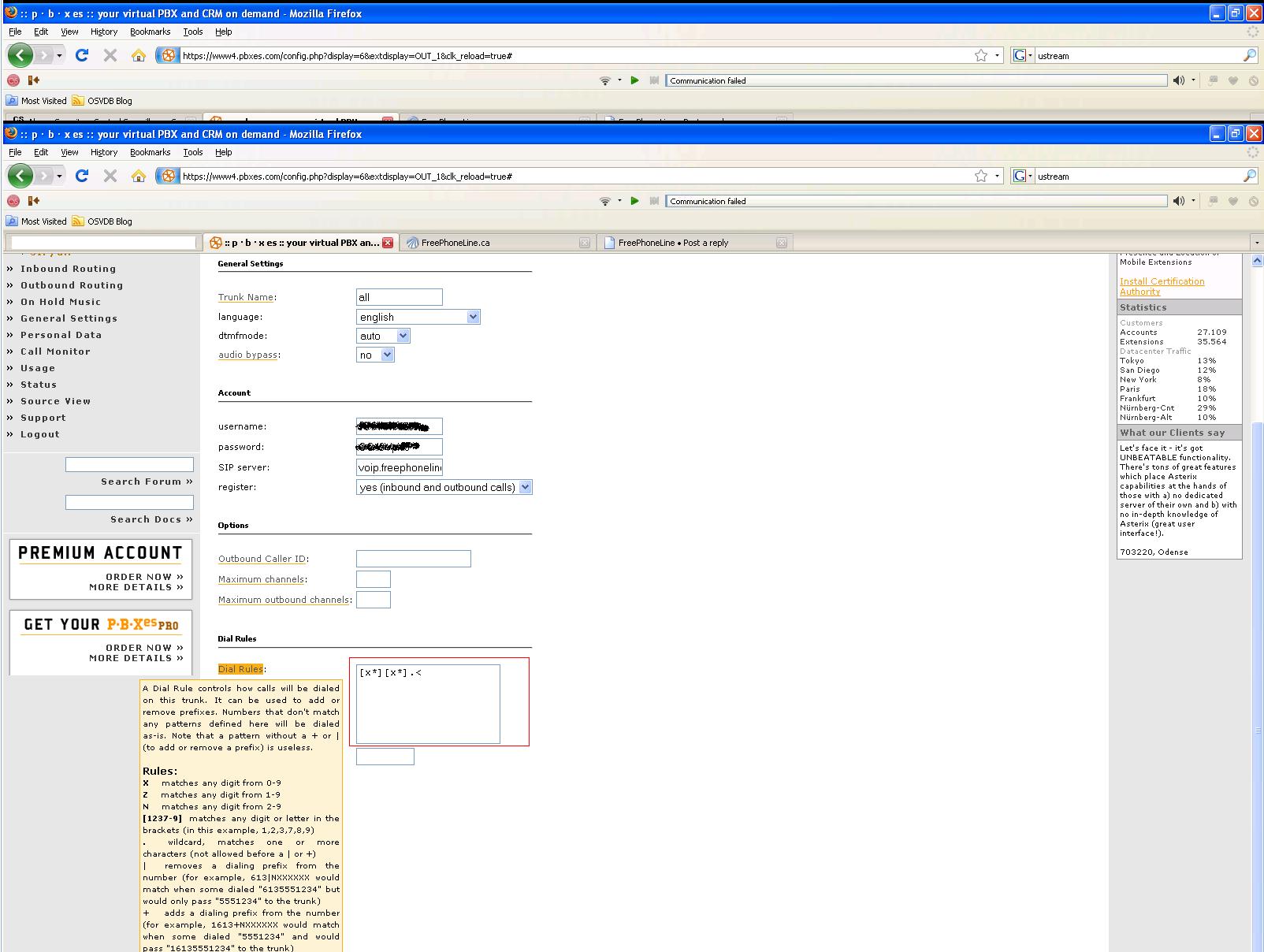Click the skip-next button in front window's toolbar
Image resolution: width=1264 pixels, height=952 pixels.
point(654,201)
